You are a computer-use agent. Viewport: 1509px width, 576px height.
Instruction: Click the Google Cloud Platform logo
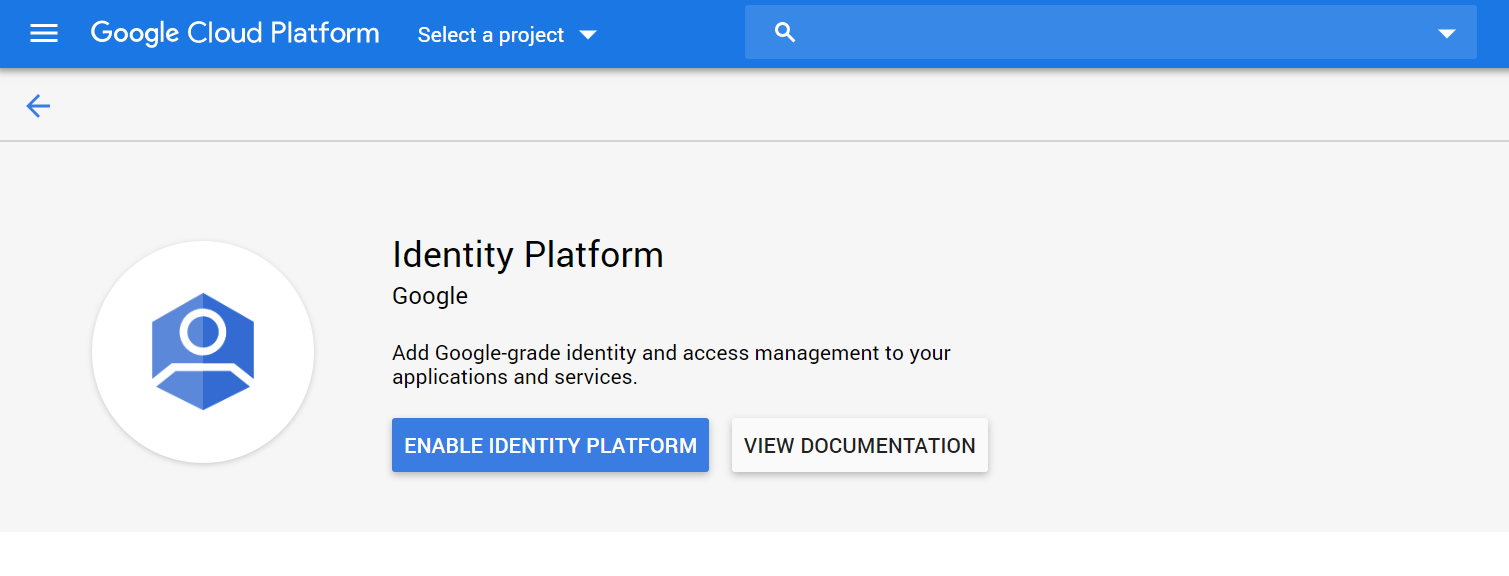235,33
